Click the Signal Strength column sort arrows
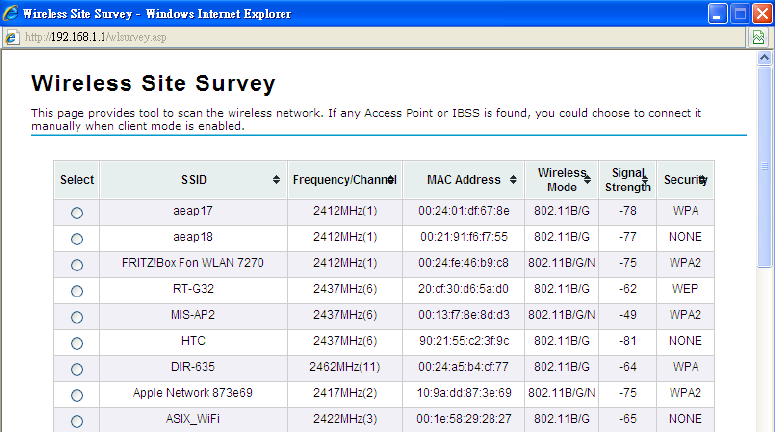This screenshot has width=775, height=432. click(645, 180)
